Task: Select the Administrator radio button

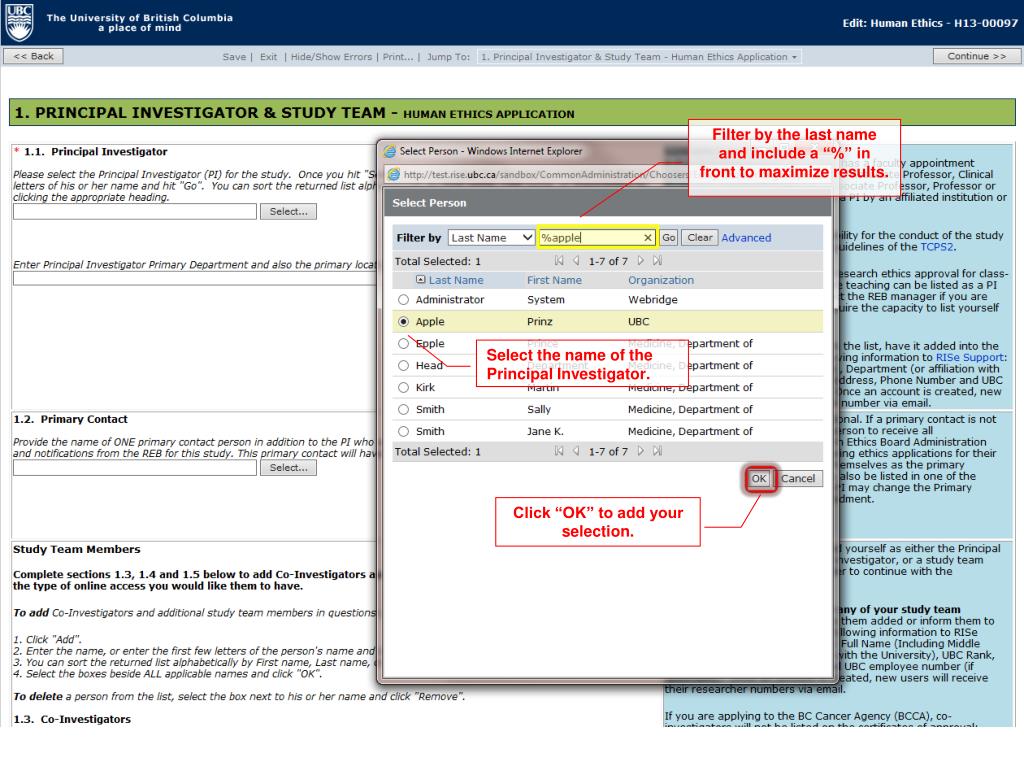Action: pyautogui.click(x=404, y=300)
